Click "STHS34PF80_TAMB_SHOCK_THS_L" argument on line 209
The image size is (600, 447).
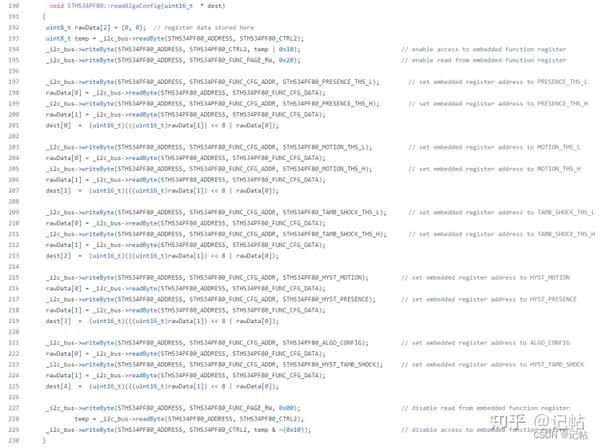[333, 212]
